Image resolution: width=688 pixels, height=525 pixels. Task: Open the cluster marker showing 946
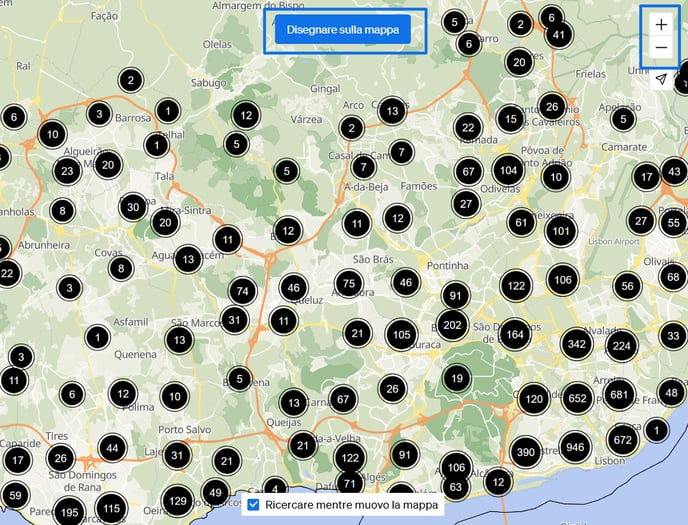pos(575,447)
